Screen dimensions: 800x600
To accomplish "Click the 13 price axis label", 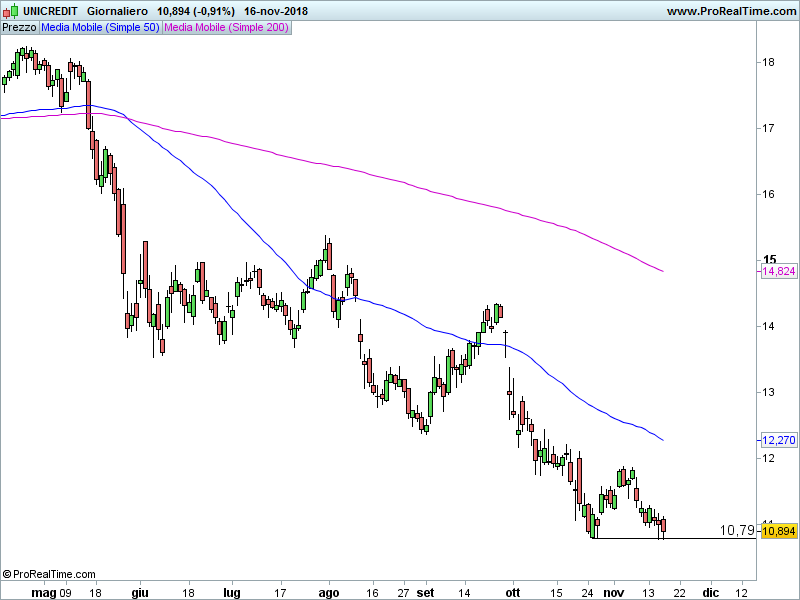I will (x=768, y=392).
